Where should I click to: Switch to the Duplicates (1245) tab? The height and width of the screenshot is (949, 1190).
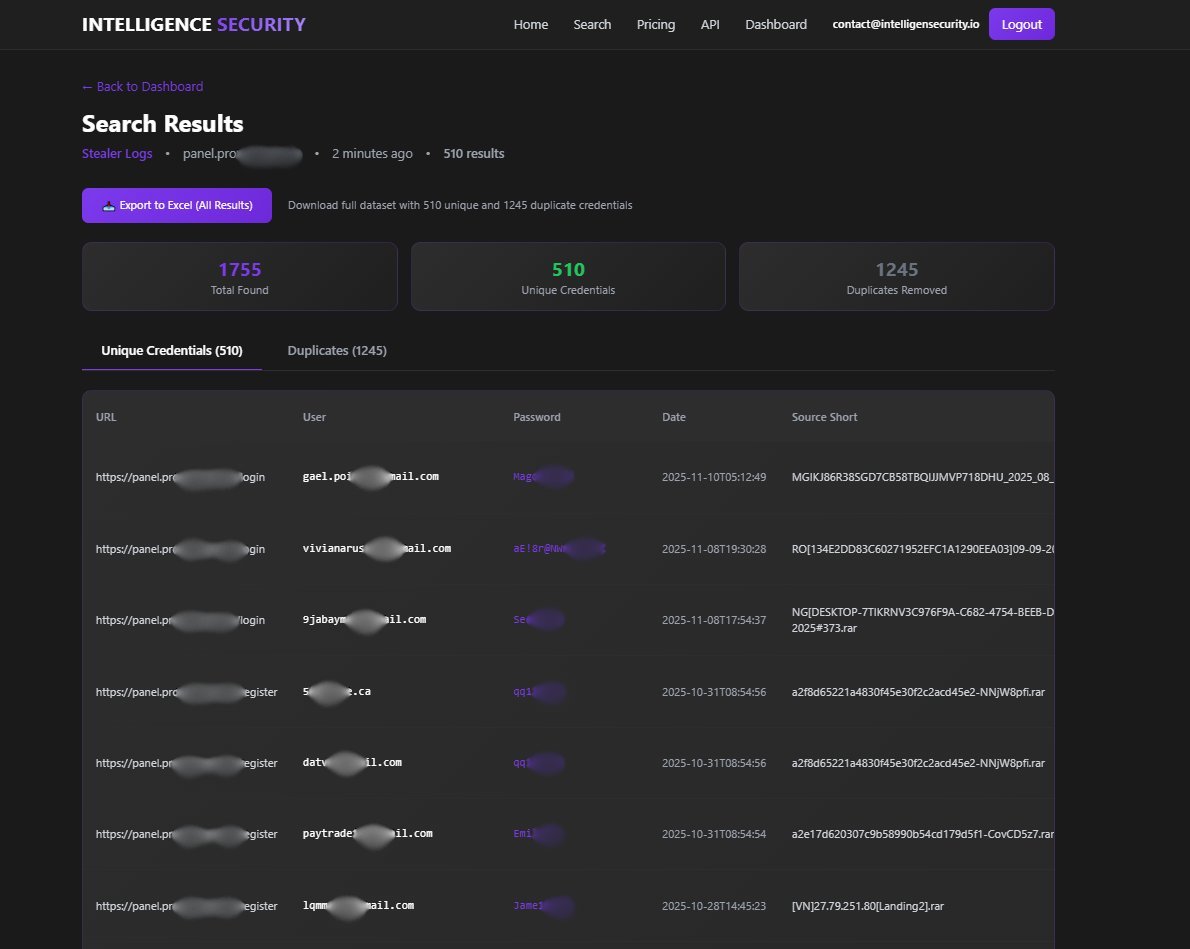pos(337,350)
